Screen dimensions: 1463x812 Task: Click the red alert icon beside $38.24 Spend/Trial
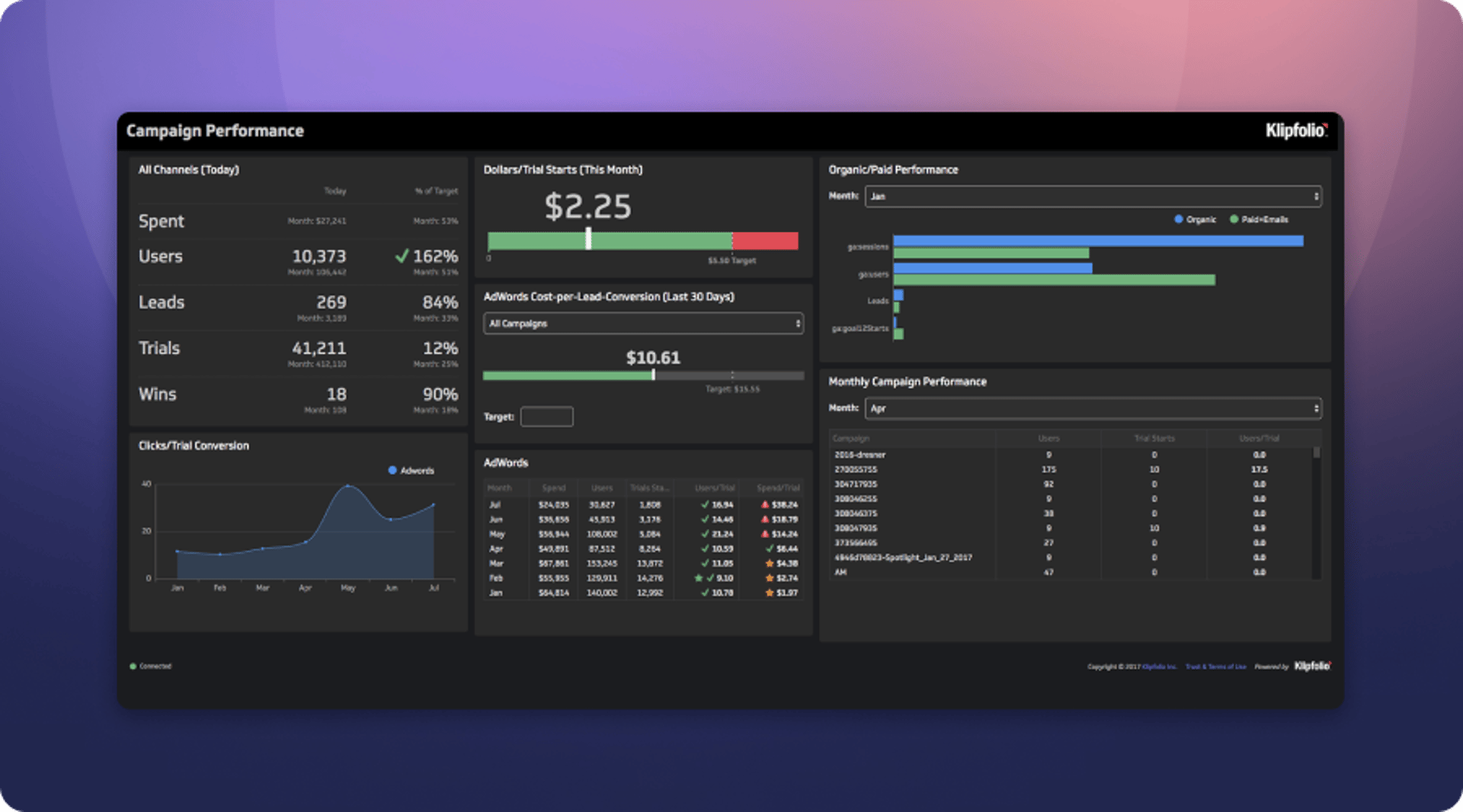tap(766, 504)
